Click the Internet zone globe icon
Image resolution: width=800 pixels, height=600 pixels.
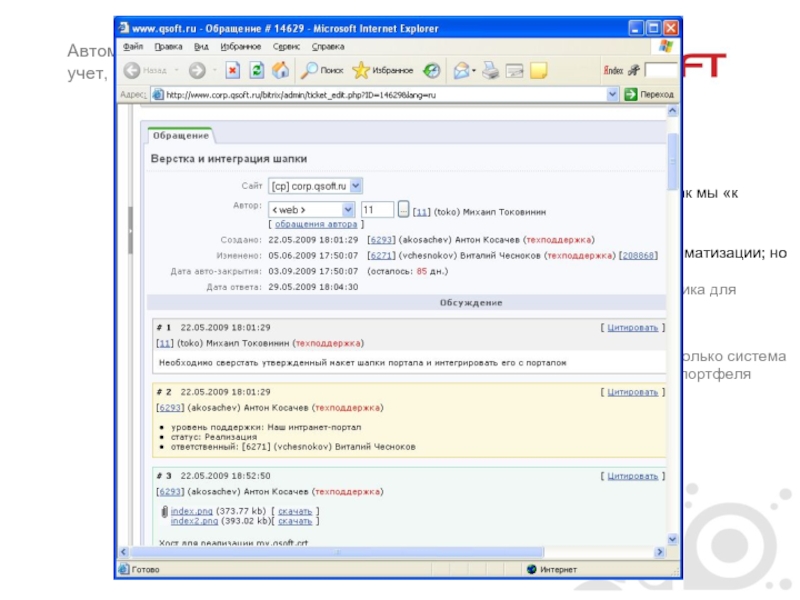click(x=532, y=569)
